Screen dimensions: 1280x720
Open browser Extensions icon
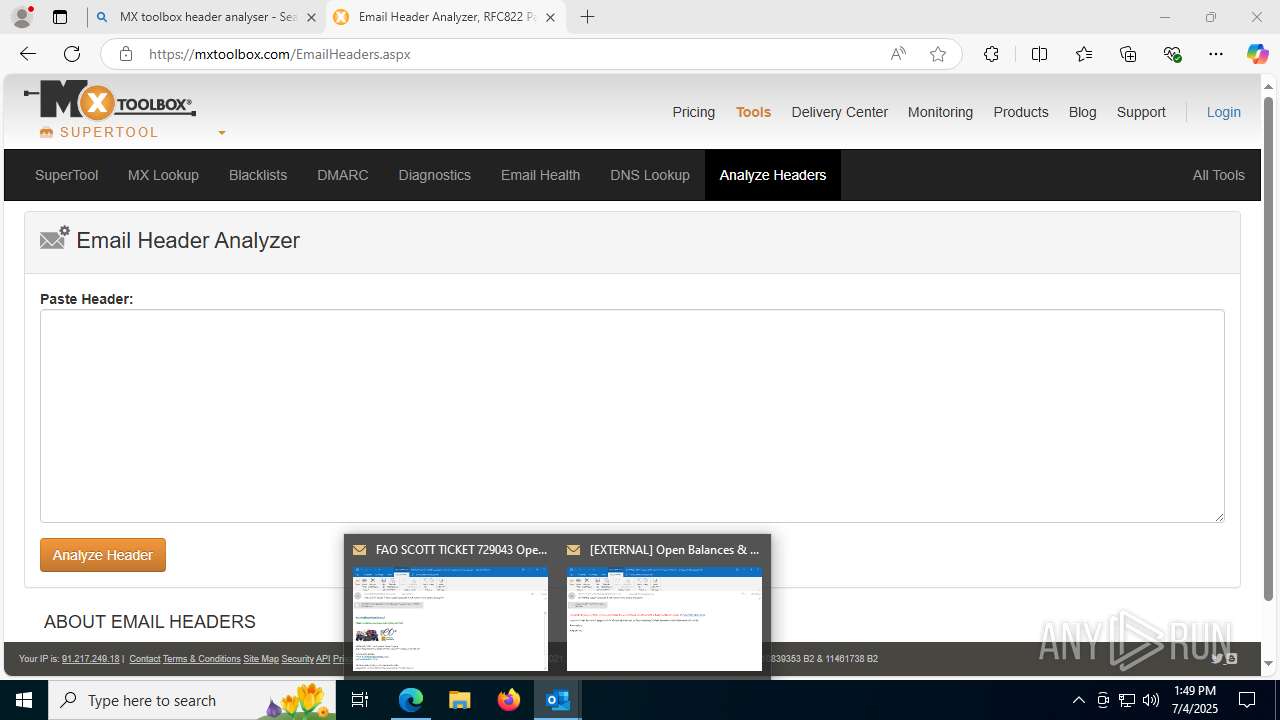(991, 54)
